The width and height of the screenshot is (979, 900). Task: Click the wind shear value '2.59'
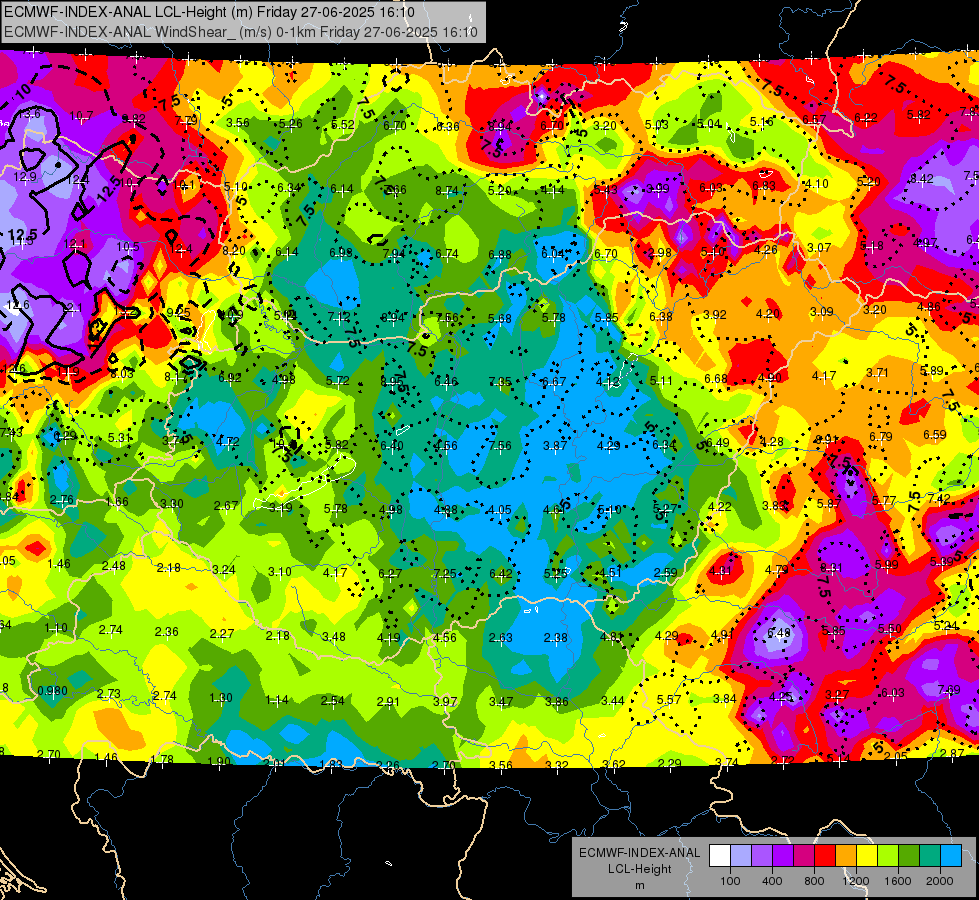tap(666, 572)
